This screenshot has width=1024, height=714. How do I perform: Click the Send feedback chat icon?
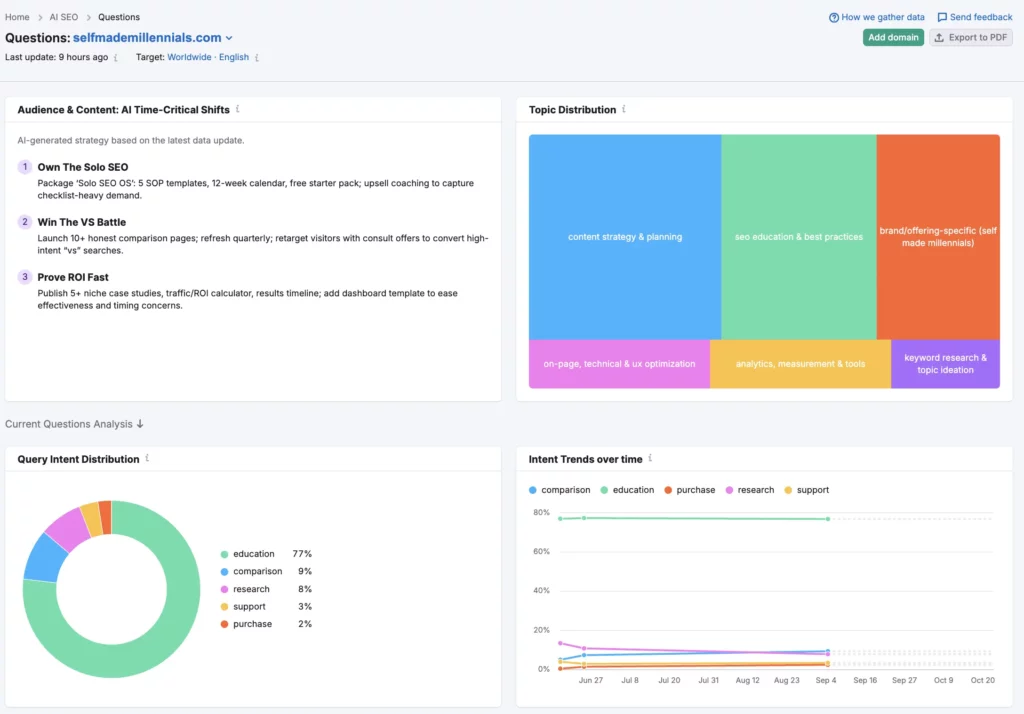(x=941, y=16)
